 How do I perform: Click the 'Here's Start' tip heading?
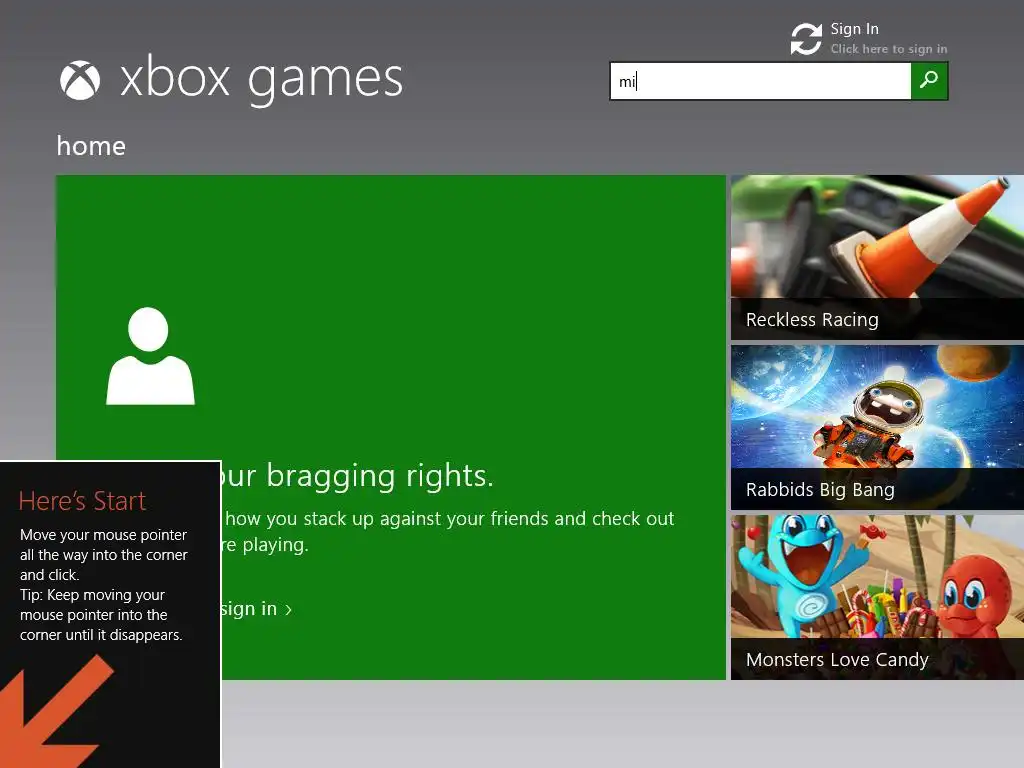(x=82, y=501)
